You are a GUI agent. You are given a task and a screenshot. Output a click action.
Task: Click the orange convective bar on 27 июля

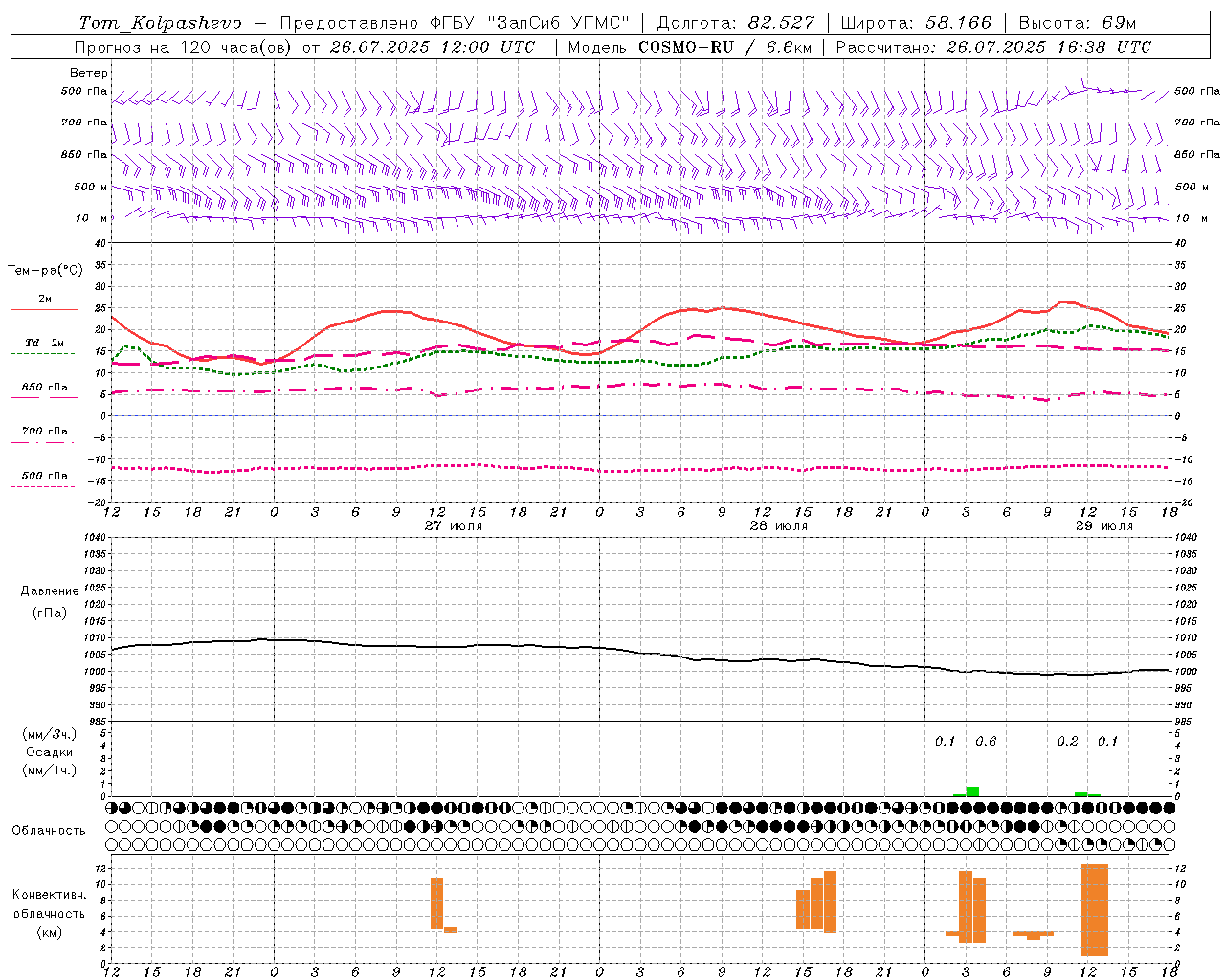pos(436,903)
